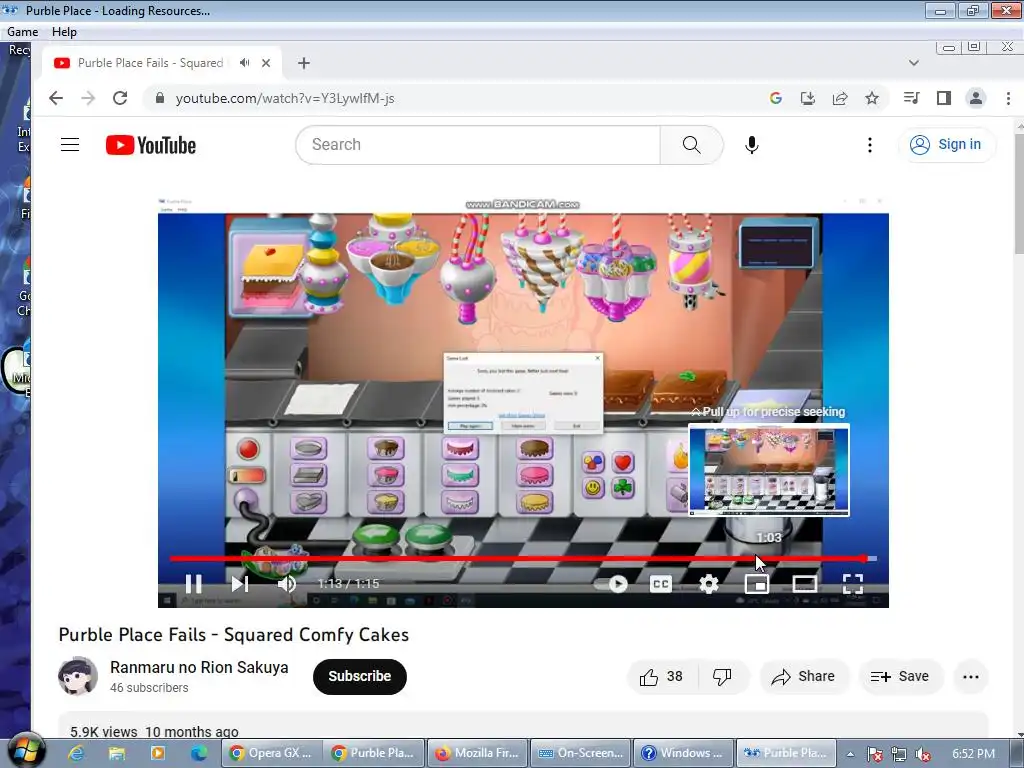Enter full screen mode
This screenshot has width=1024, height=768.
[x=853, y=583]
